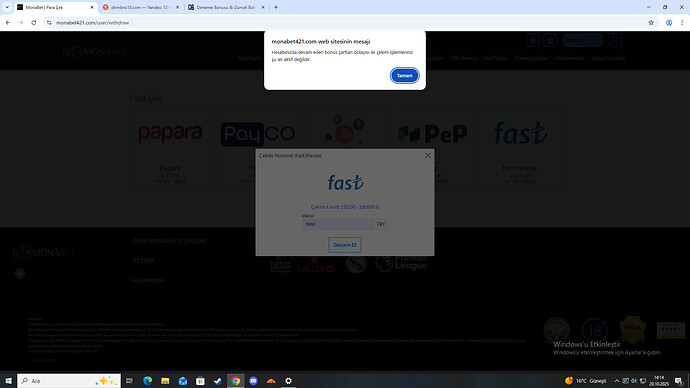Click the Telegram icon in the footer
The height and width of the screenshot is (388, 690).
tap(20, 274)
